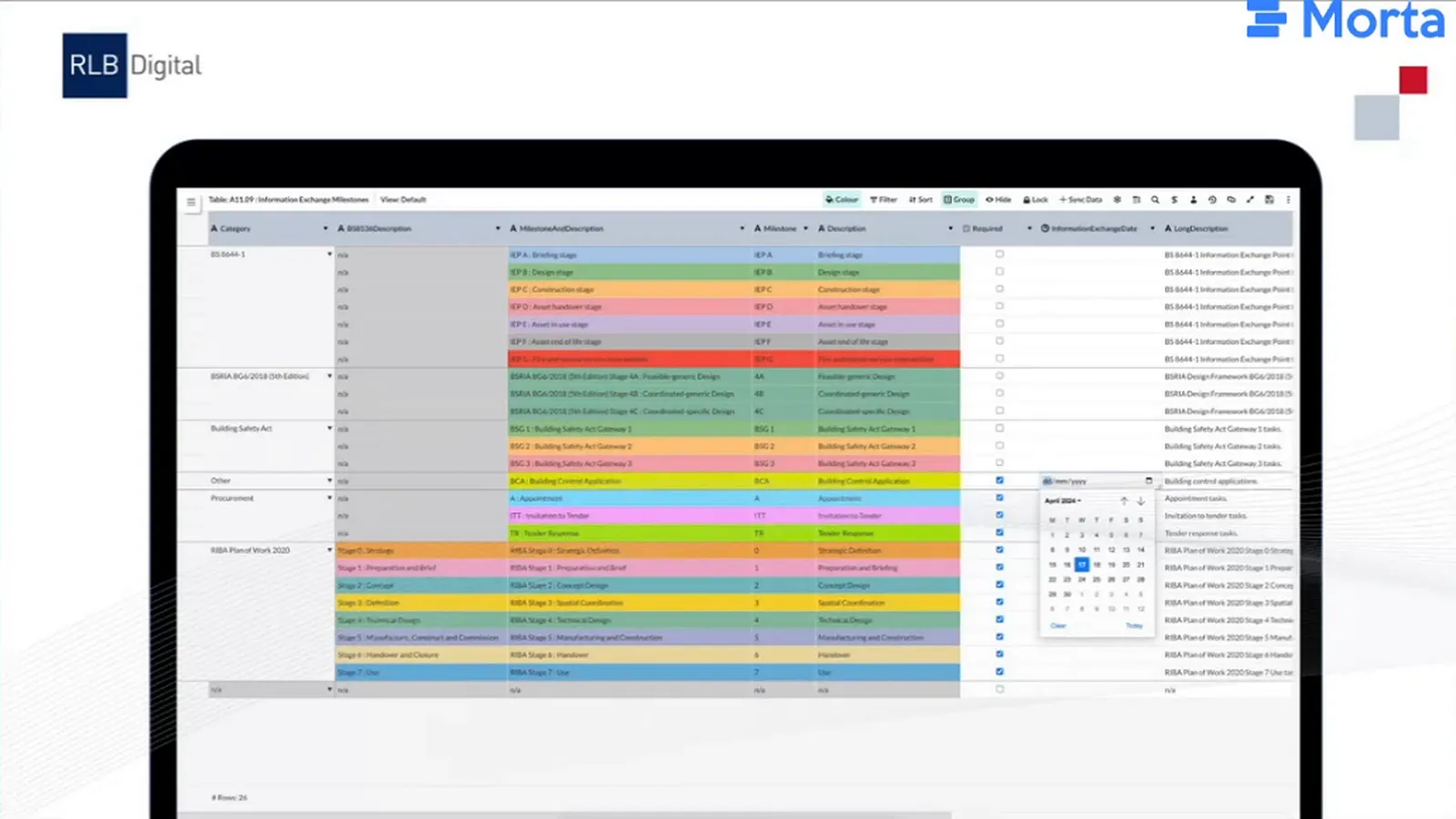Open the InformationExchangeDate column dropdown arrow
The image size is (1456, 819).
(1152, 228)
